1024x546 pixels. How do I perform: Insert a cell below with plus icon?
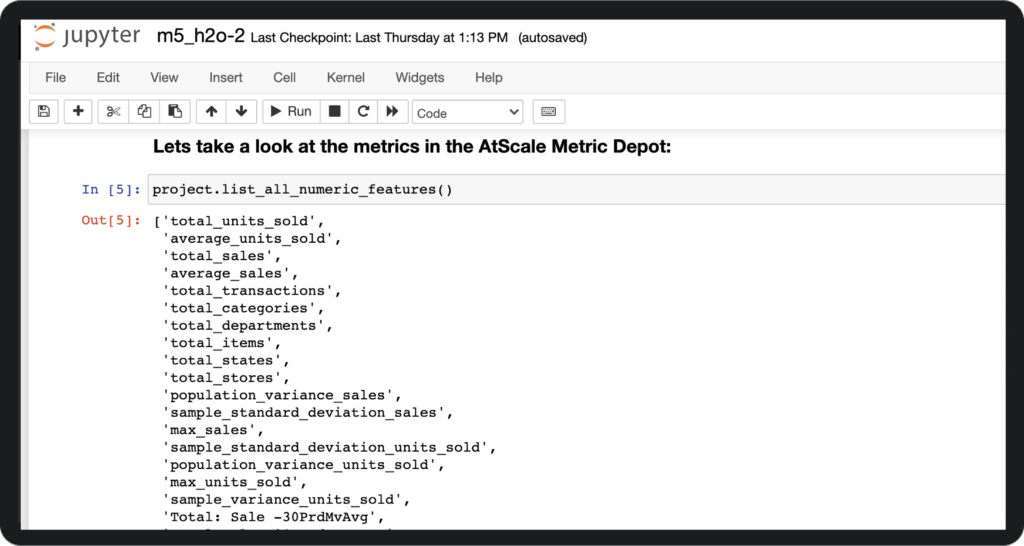(x=78, y=112)
